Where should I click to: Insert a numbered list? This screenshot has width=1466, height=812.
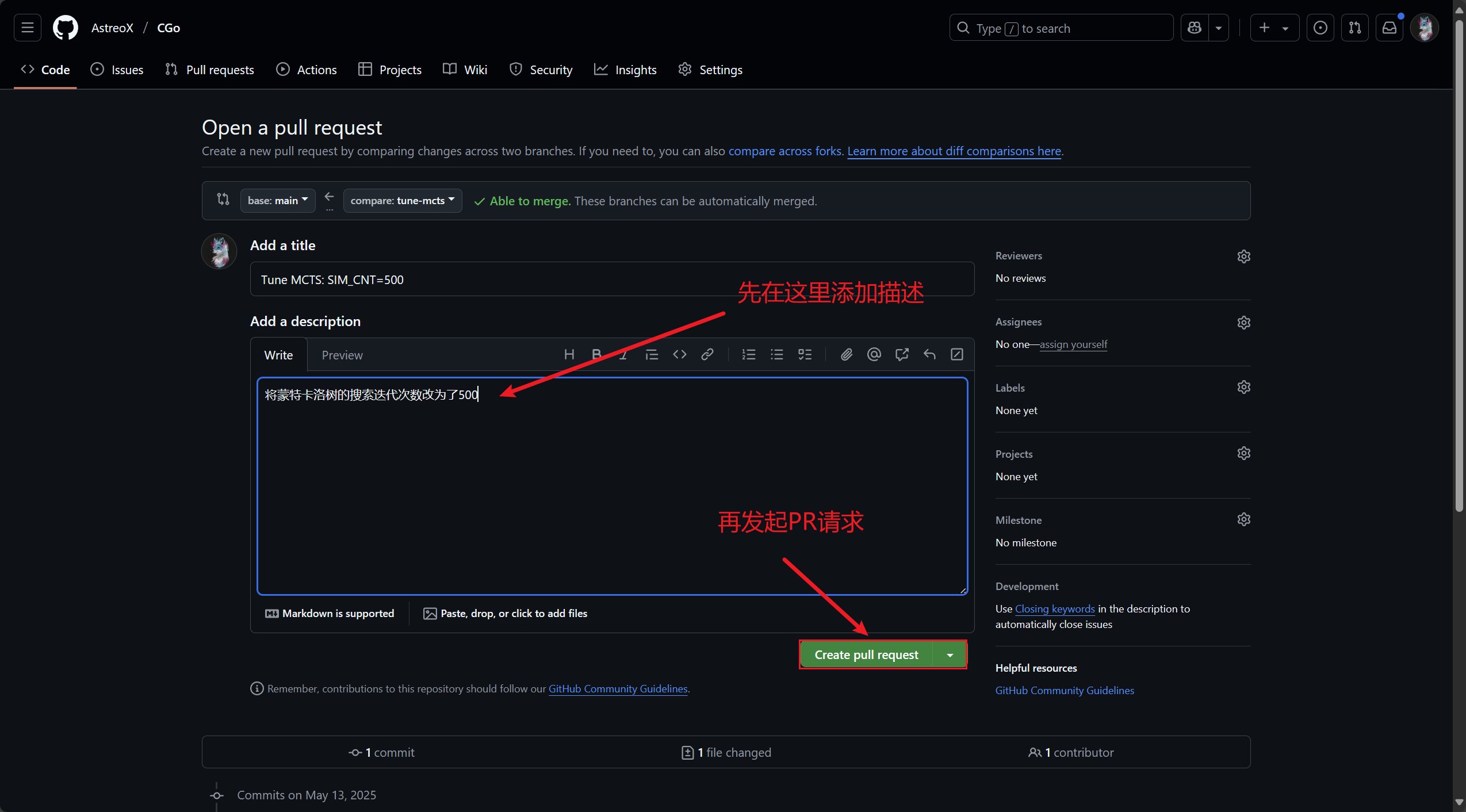pos(749,354)
